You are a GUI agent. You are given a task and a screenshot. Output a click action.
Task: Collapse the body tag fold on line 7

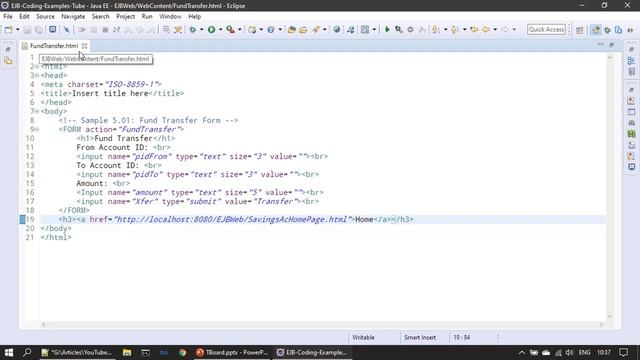coord(37,111)
